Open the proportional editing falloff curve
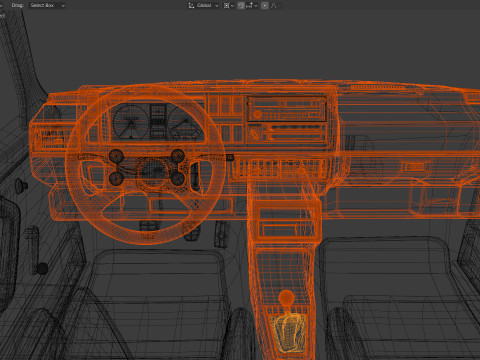Screen dimensions: 480x360 point(274,5)
